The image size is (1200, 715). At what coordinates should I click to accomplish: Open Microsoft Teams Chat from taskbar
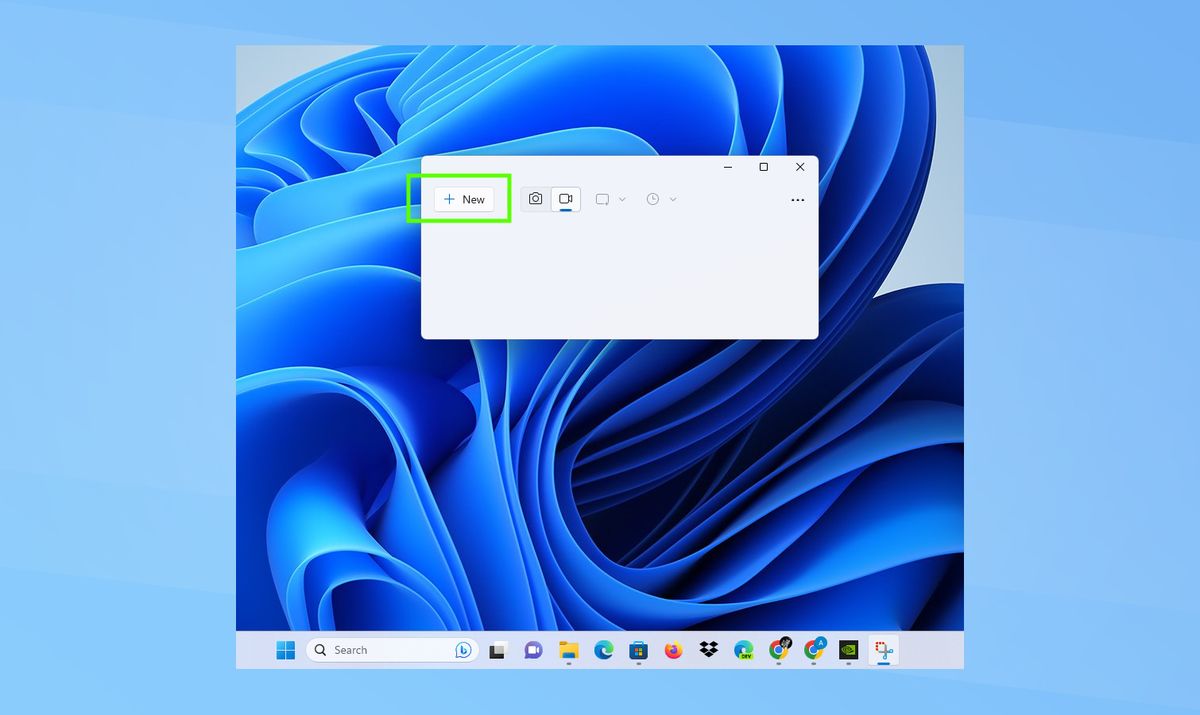pos(532,650)
